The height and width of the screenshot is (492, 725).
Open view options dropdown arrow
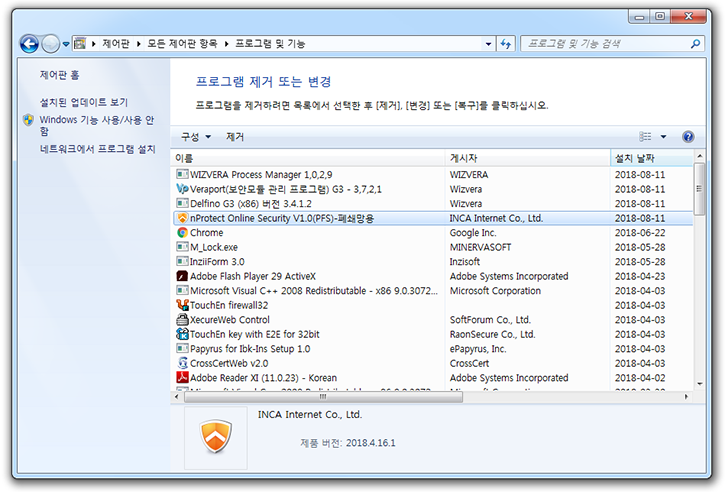tap(664, 136)
